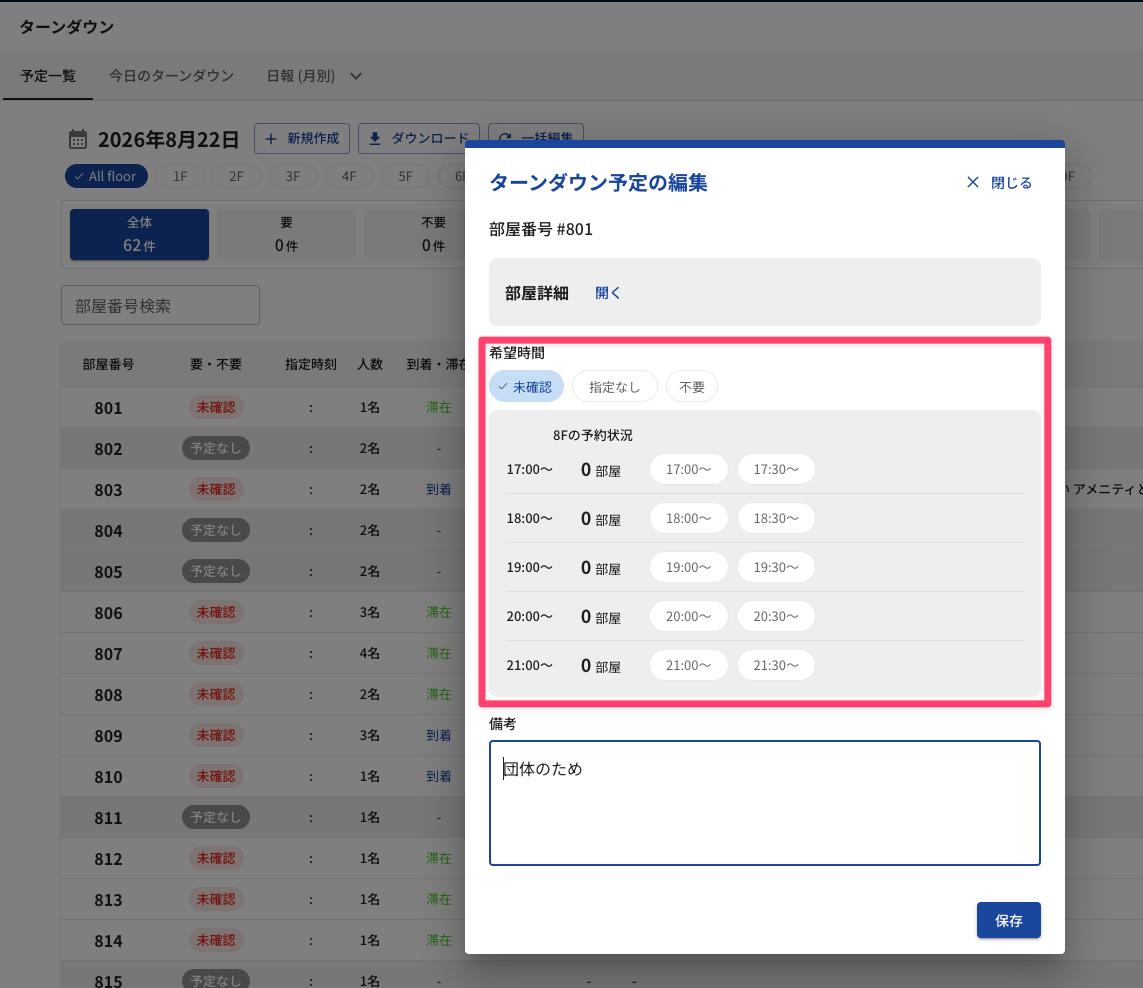Click the 4名 cell in row 807

[x=369, y=653]
